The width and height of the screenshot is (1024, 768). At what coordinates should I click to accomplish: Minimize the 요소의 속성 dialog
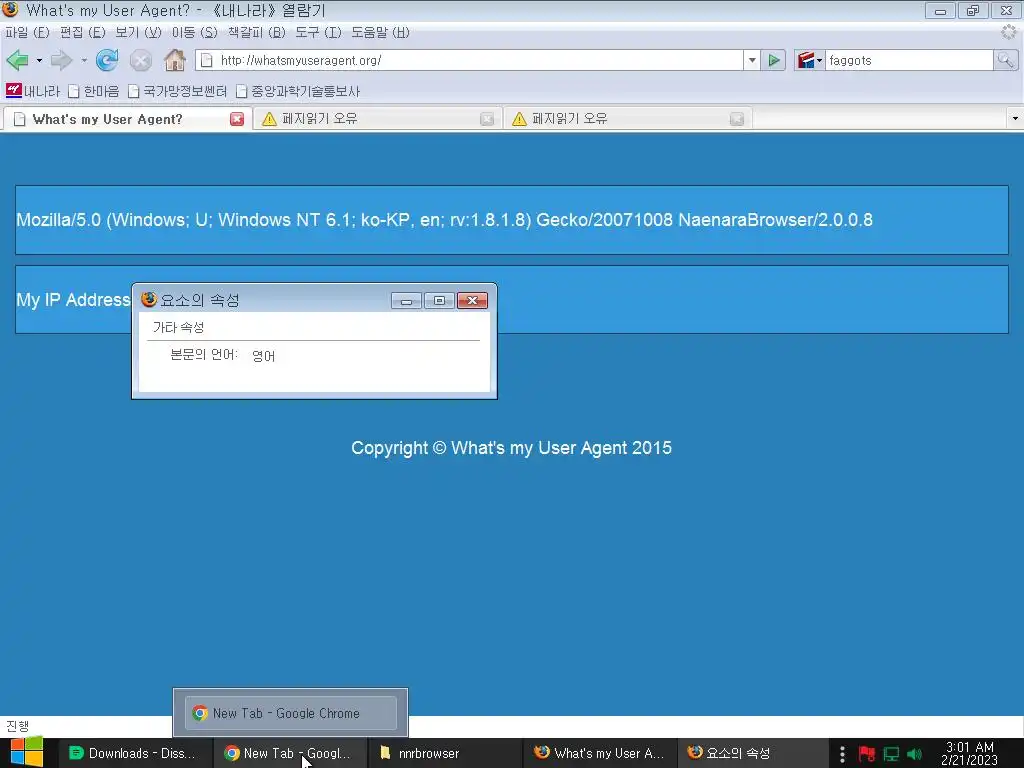click(x=406, y=300)
